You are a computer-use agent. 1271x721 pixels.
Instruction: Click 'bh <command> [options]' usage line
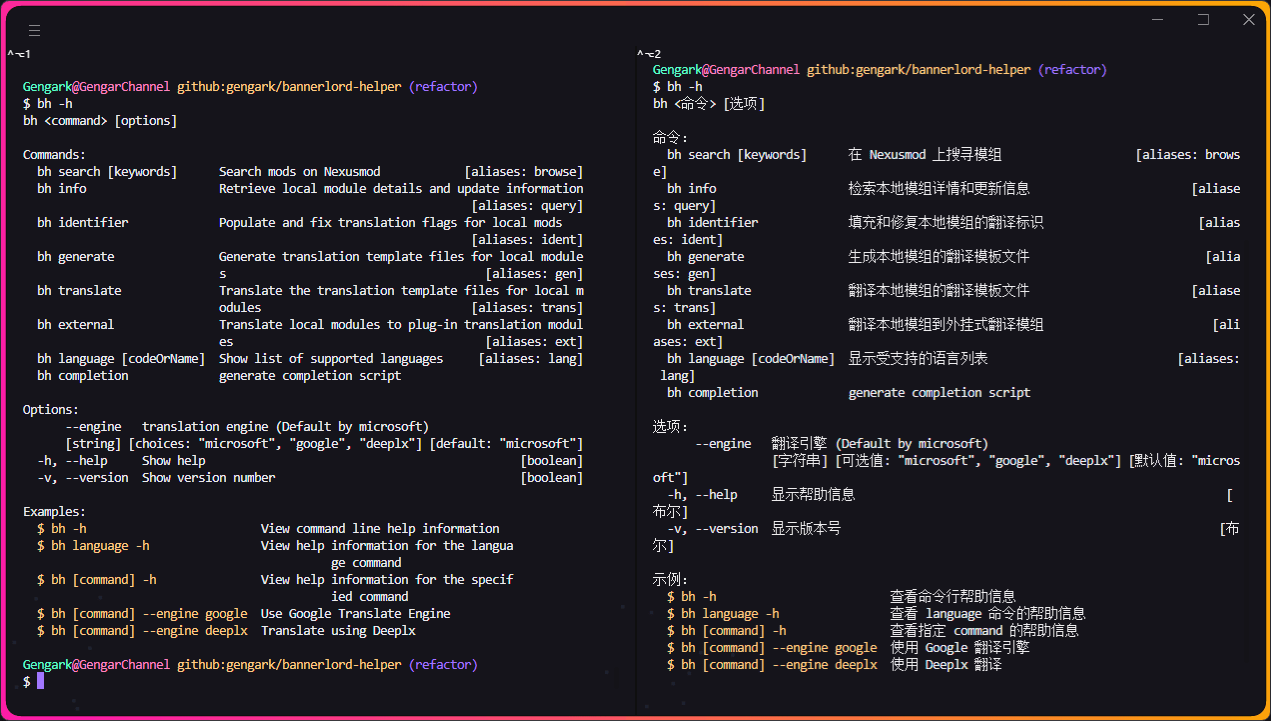pyautogui.click(x=100, y=121)
